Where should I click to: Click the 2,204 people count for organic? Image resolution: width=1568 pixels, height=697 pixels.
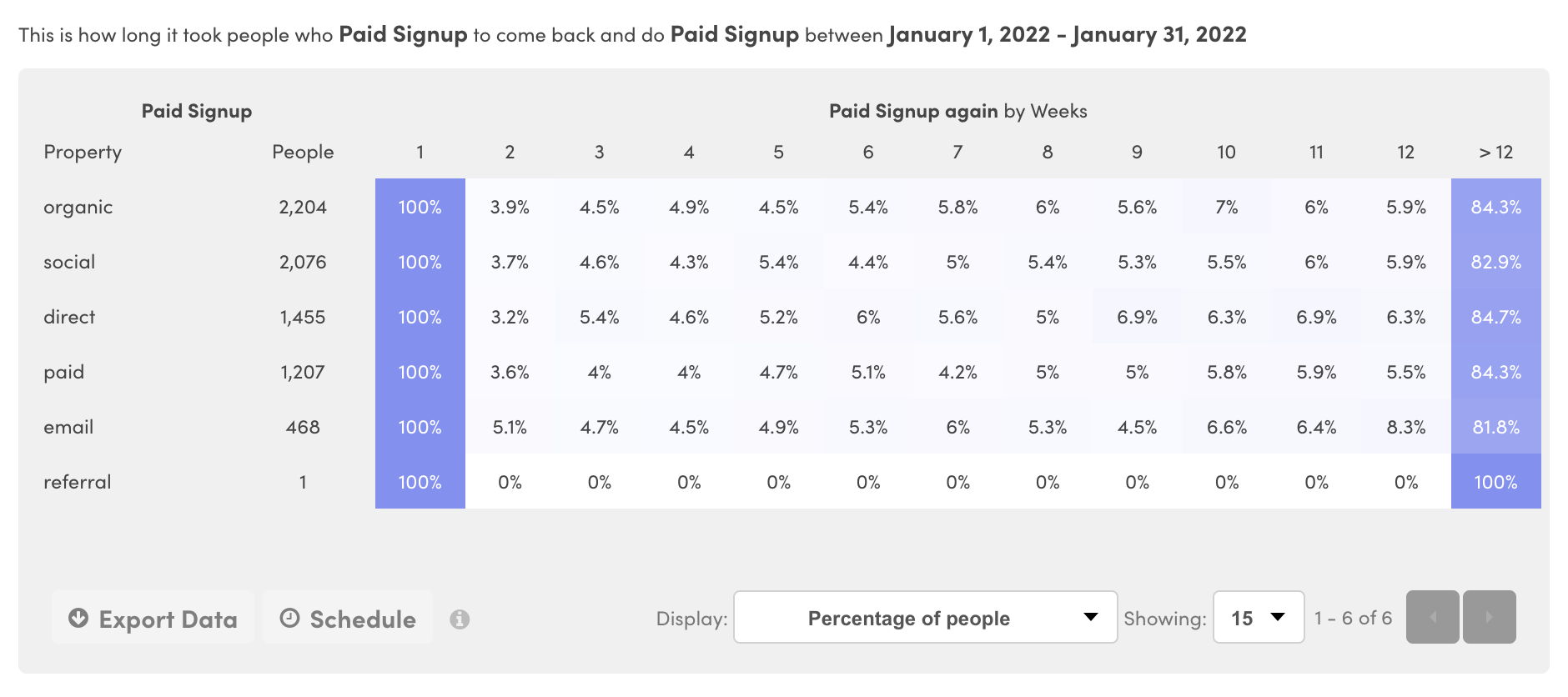pyautogui.click(x=304, y=207)
